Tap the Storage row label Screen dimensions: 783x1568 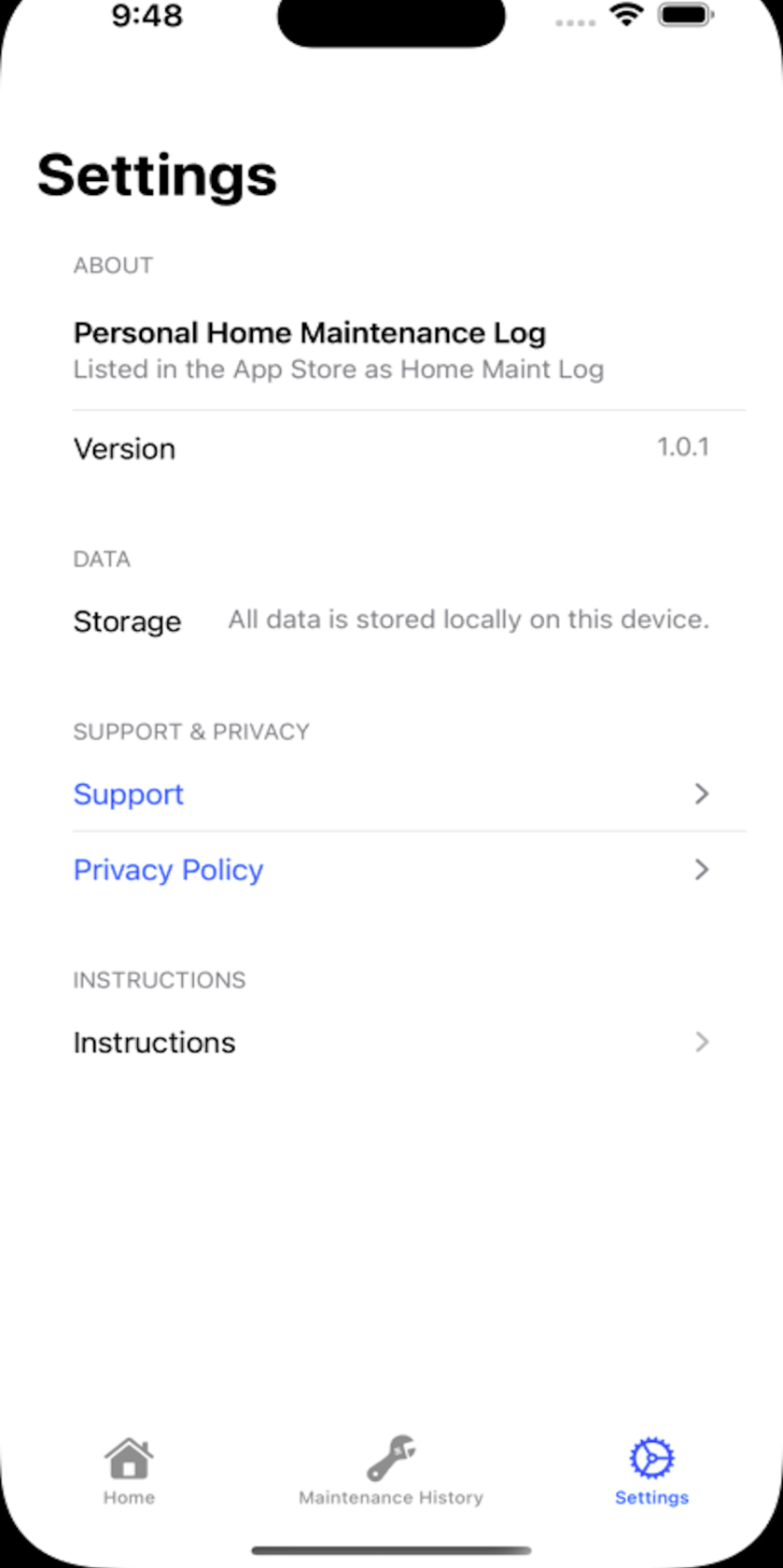127,622
